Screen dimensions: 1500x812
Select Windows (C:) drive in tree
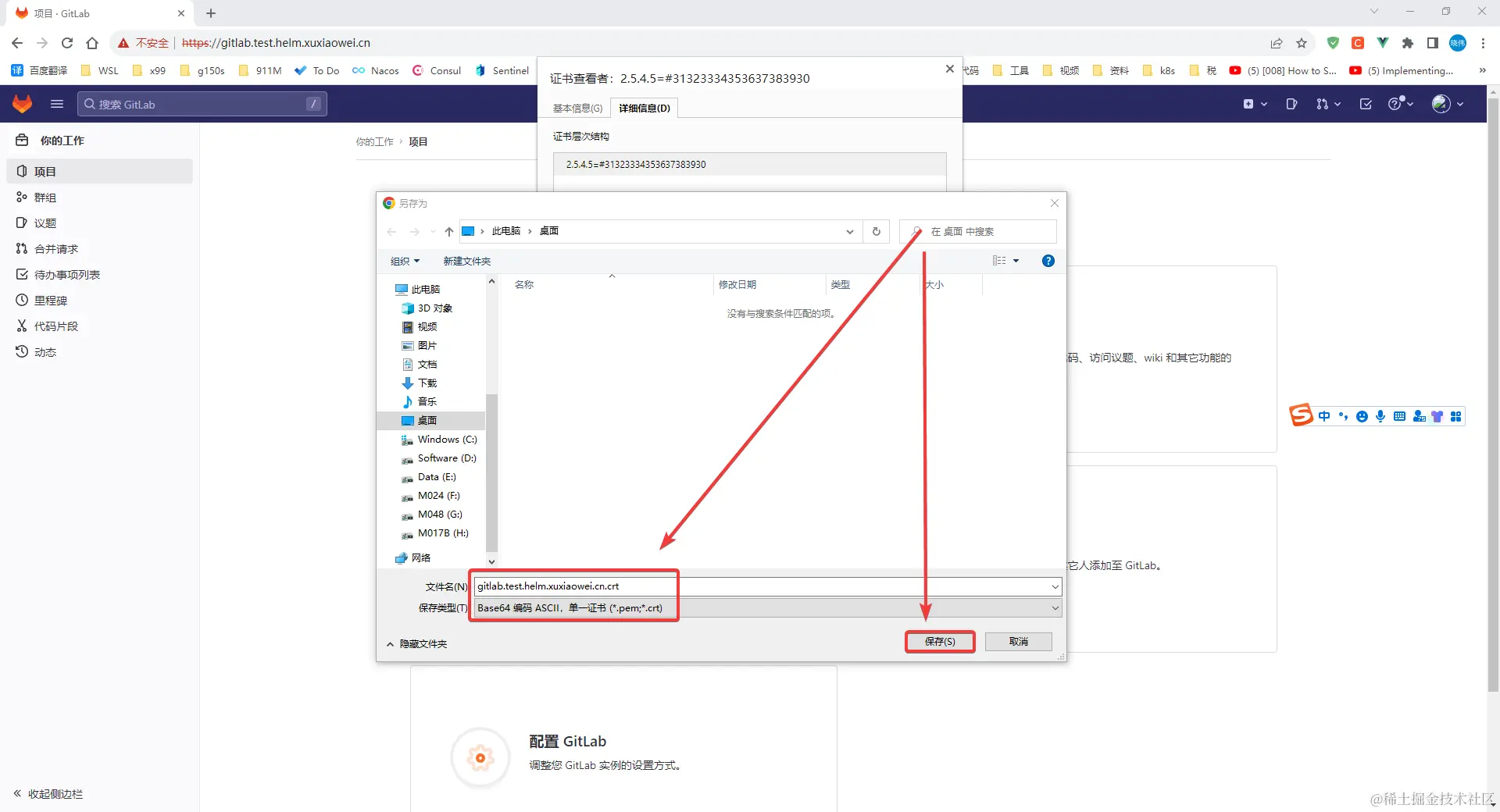tap(439, 440)
